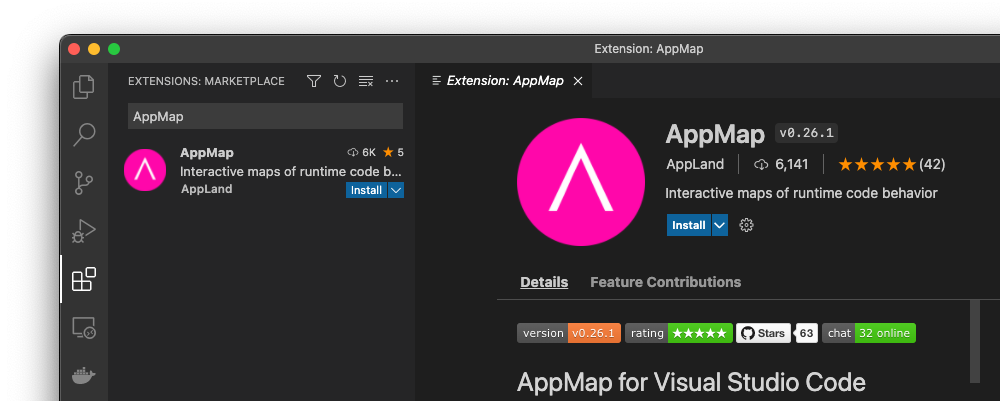Open the manage gear for AppMap extension

pos(746,225)
